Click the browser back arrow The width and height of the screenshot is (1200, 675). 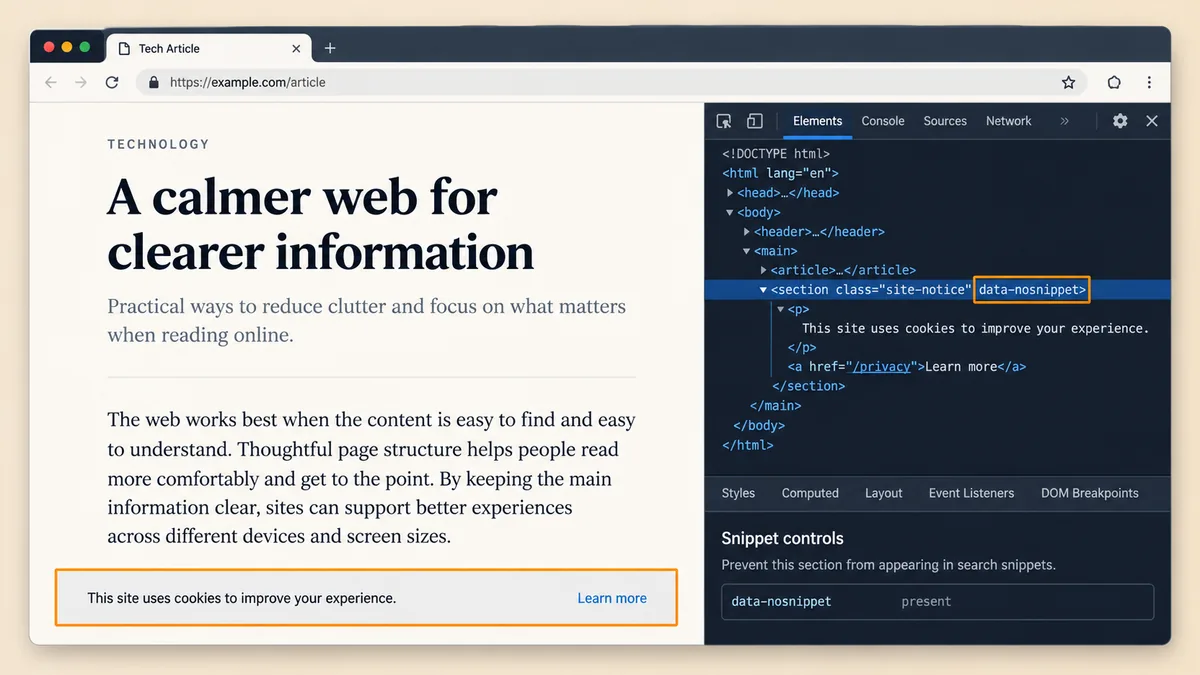point(51,83)
